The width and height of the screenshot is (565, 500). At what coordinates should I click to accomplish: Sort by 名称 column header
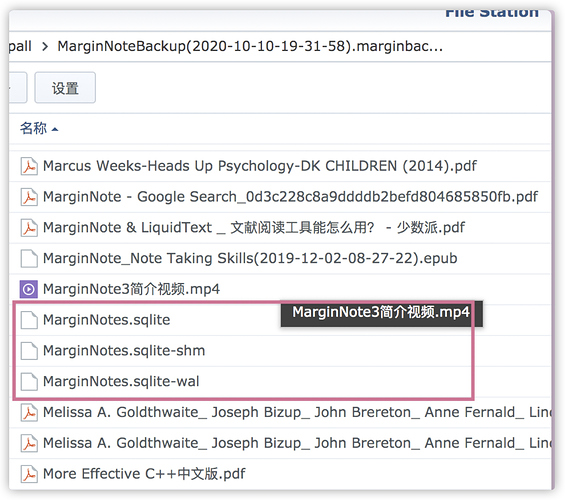[33, 128]
